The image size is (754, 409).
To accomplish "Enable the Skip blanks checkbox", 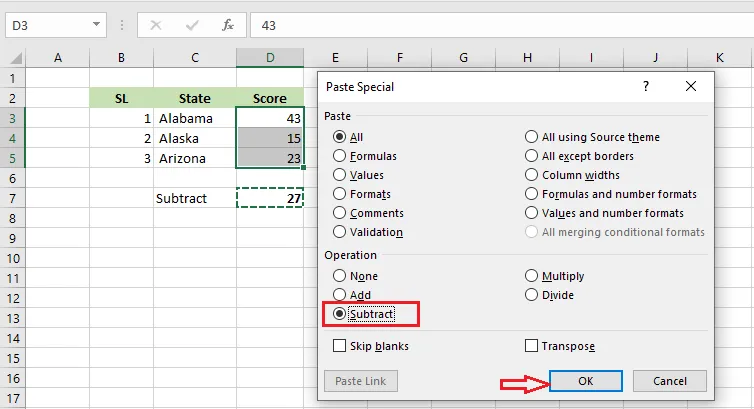I will point(339,346).
